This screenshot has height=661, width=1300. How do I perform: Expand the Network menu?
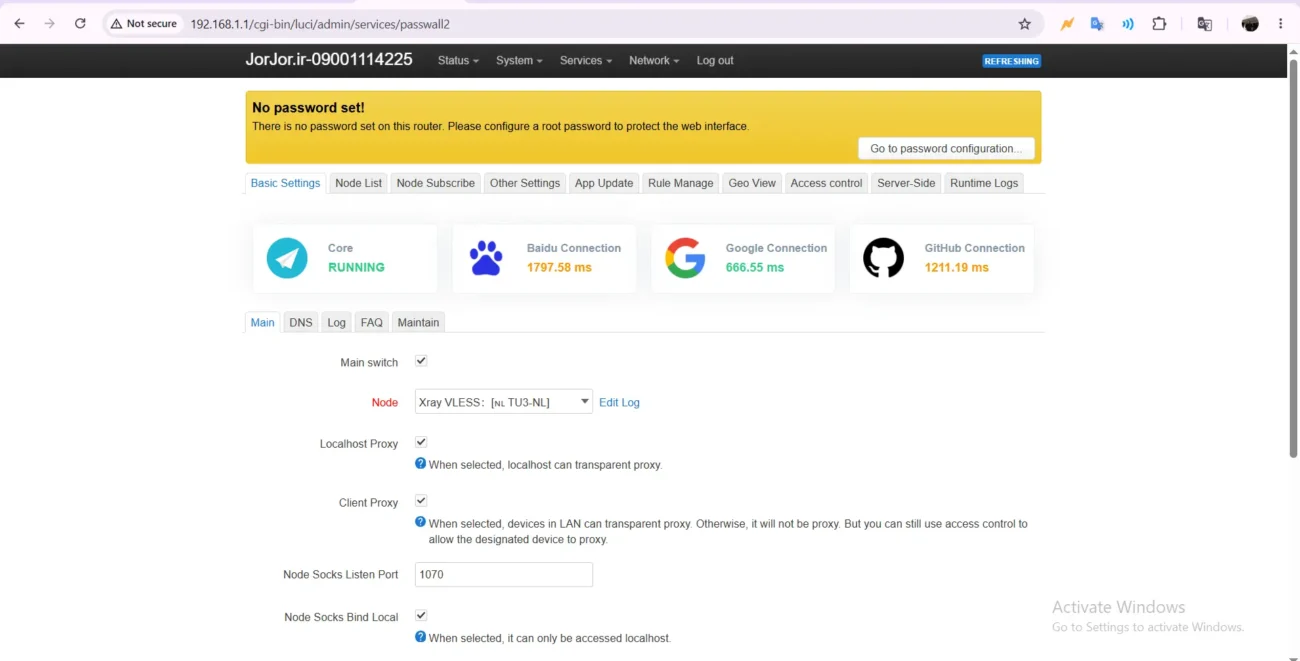pos(654,61)
